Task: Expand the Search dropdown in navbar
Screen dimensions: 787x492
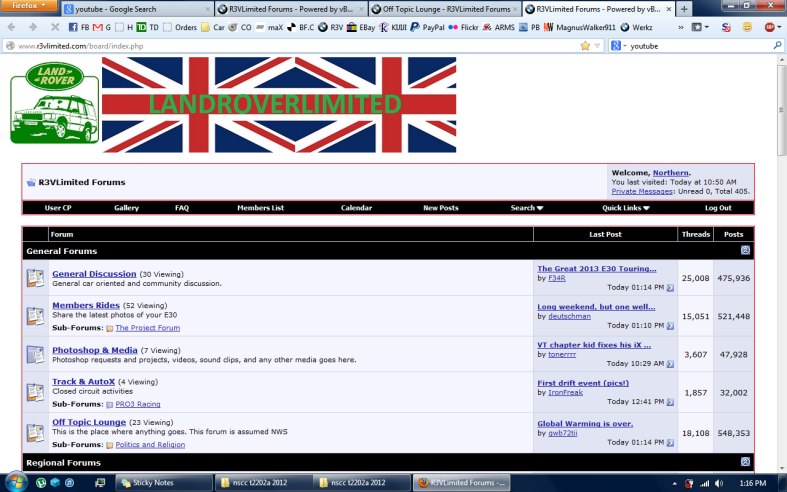Action: click(x=527, y=208)
